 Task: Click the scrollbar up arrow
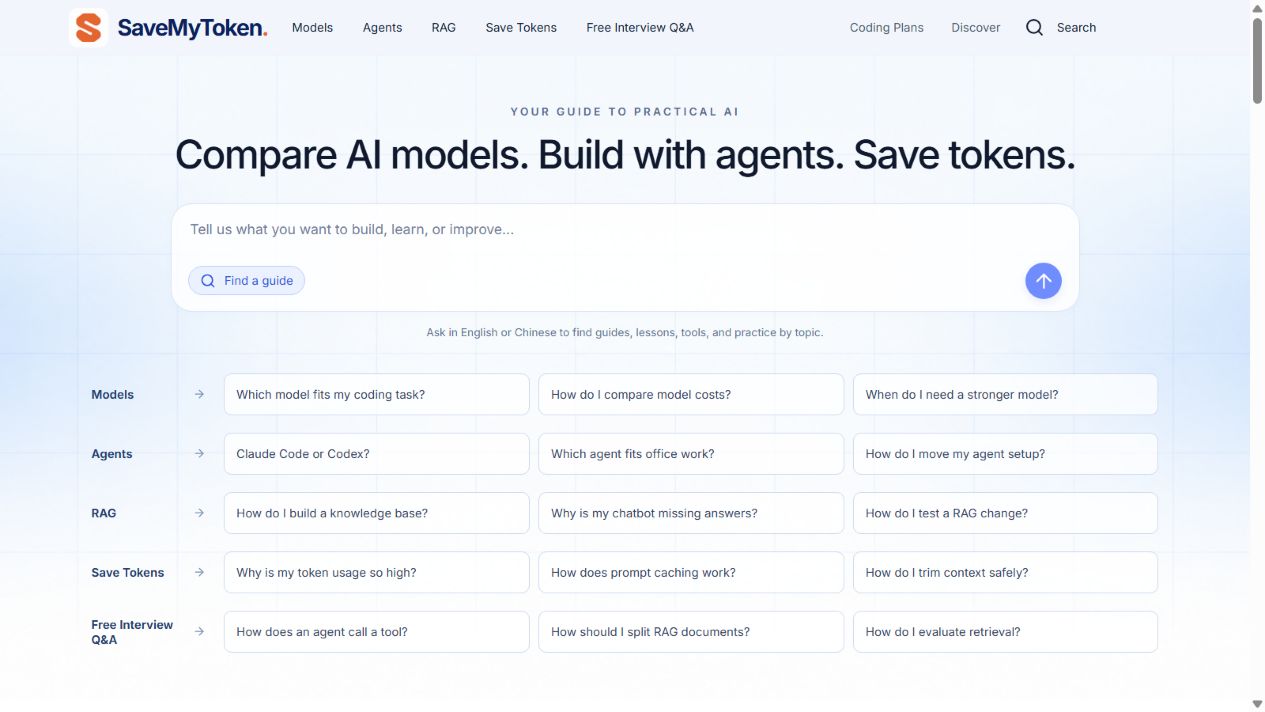pos(1257,7)
